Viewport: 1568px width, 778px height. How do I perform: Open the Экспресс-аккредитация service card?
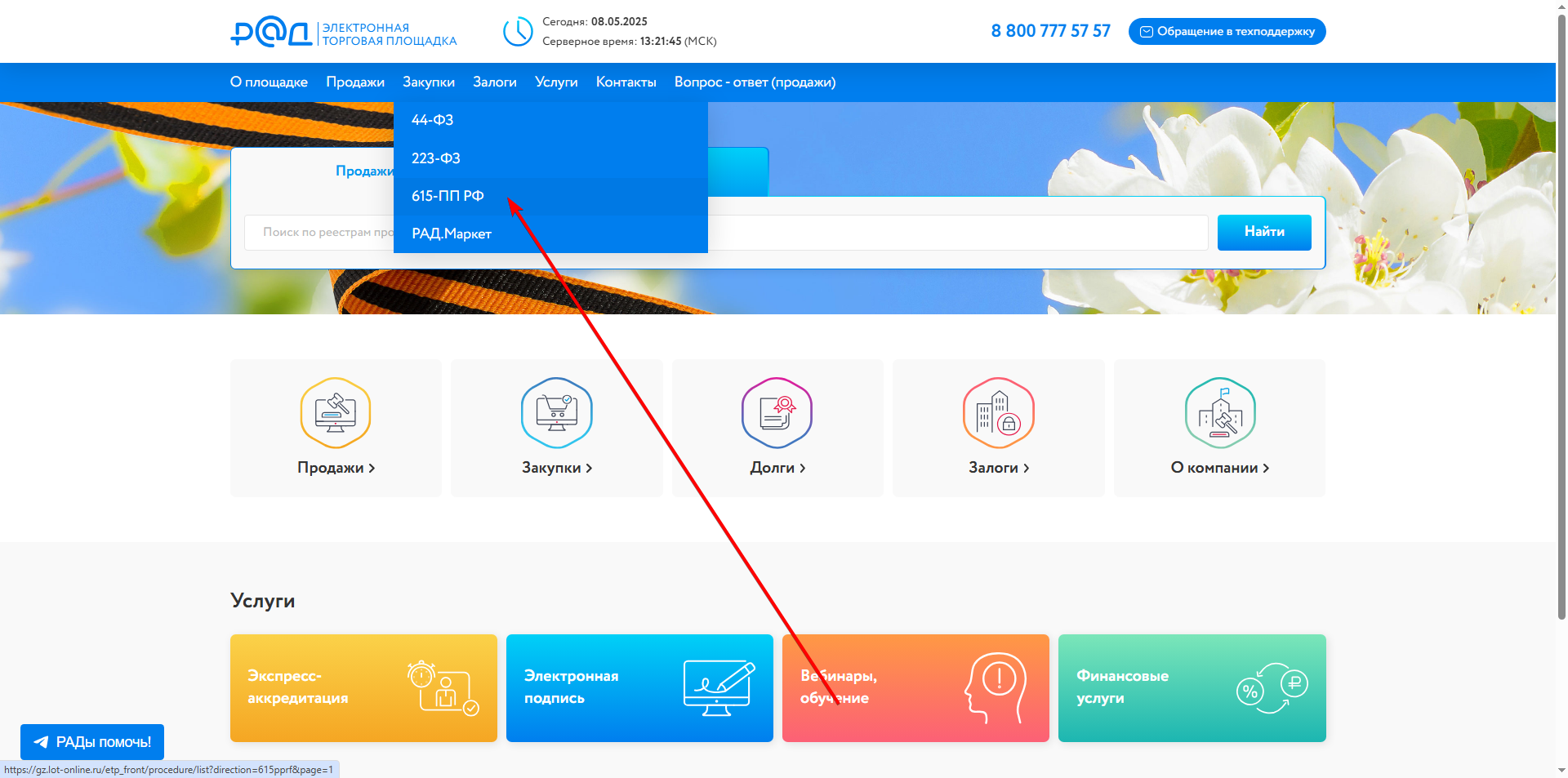coord(363,688)
